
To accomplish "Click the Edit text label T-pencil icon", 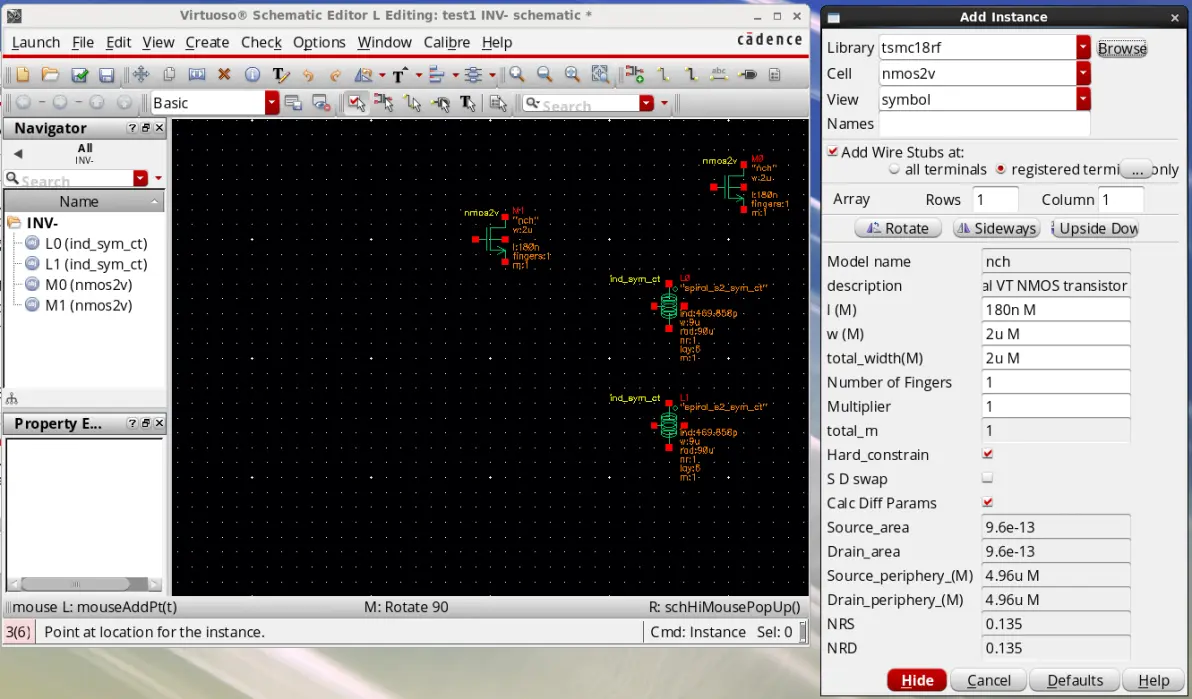I will tap(280, 75).
